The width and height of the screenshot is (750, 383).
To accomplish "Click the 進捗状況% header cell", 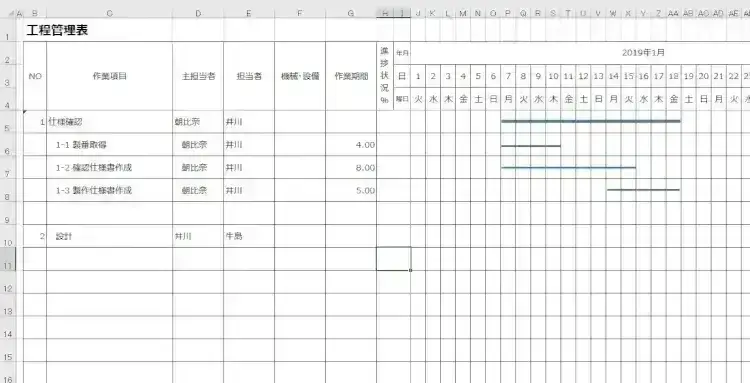I will coord(385,76).
